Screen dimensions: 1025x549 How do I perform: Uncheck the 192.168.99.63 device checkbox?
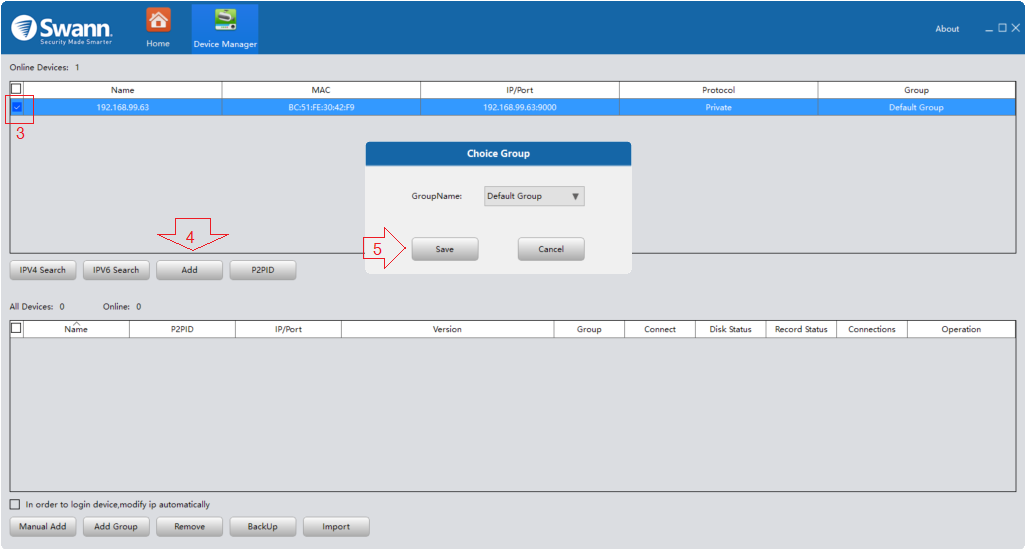16,107
